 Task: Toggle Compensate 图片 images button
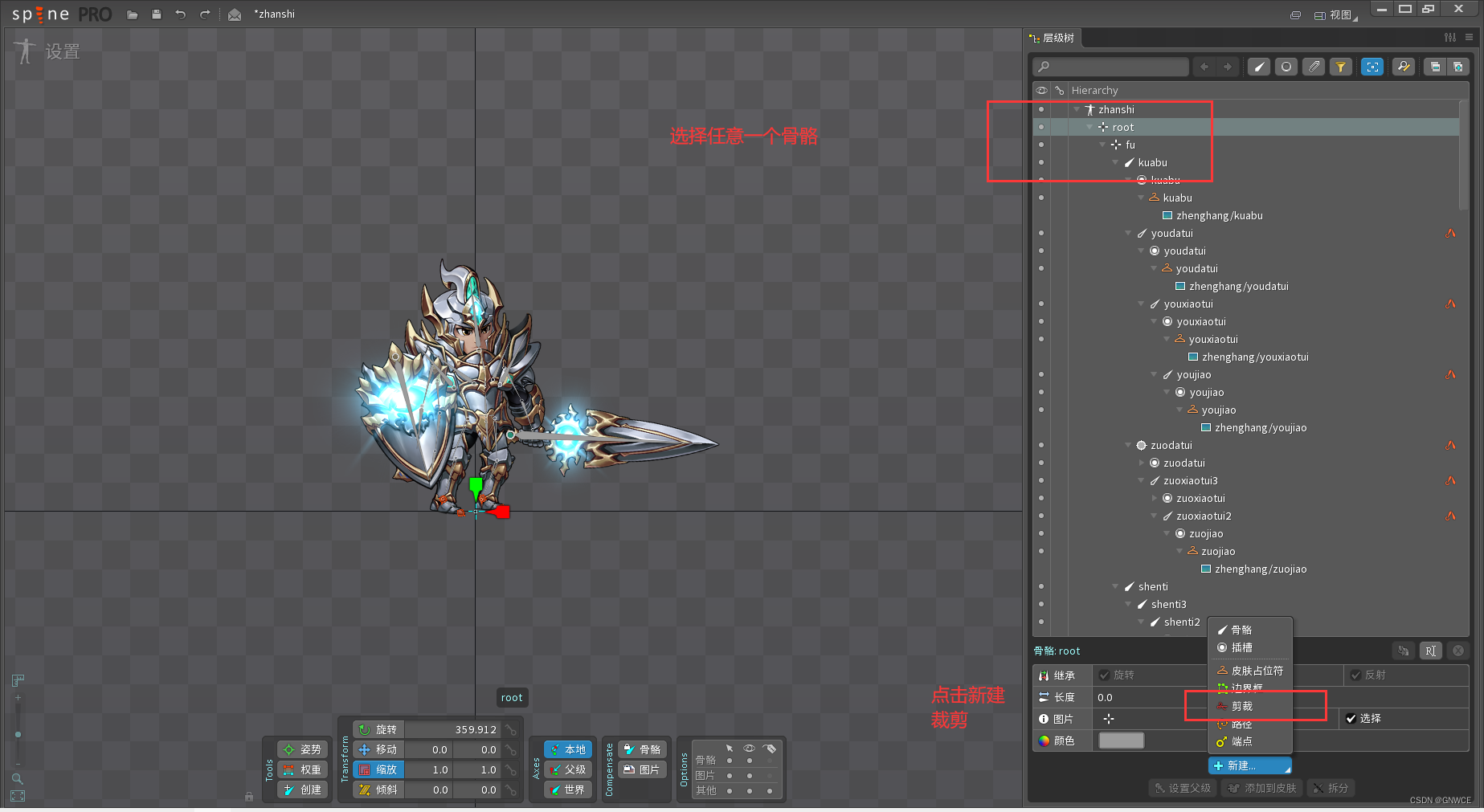pyautogui.click(x=642, y=769)
